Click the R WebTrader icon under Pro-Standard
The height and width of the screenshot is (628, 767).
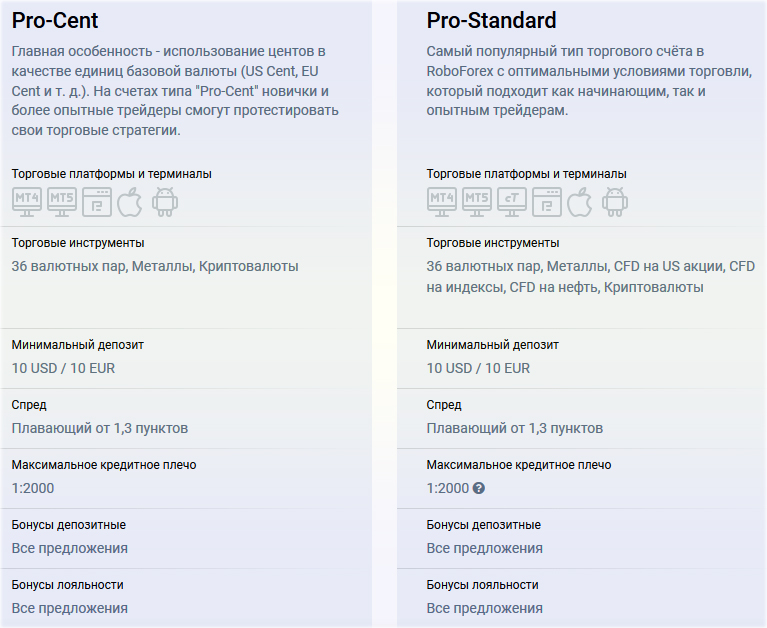click(547, 201)
